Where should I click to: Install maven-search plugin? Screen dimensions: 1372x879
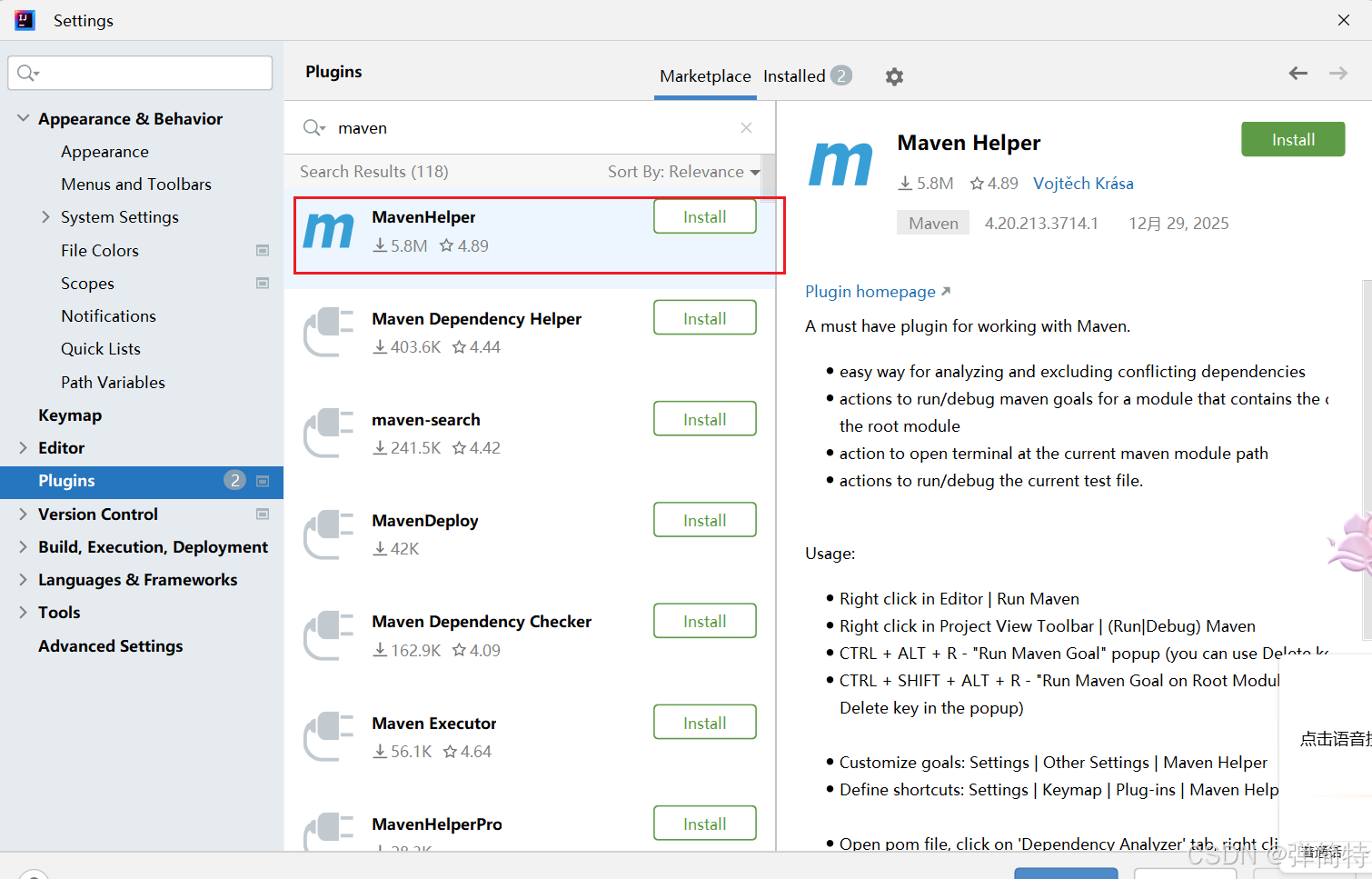coord(705,419)
